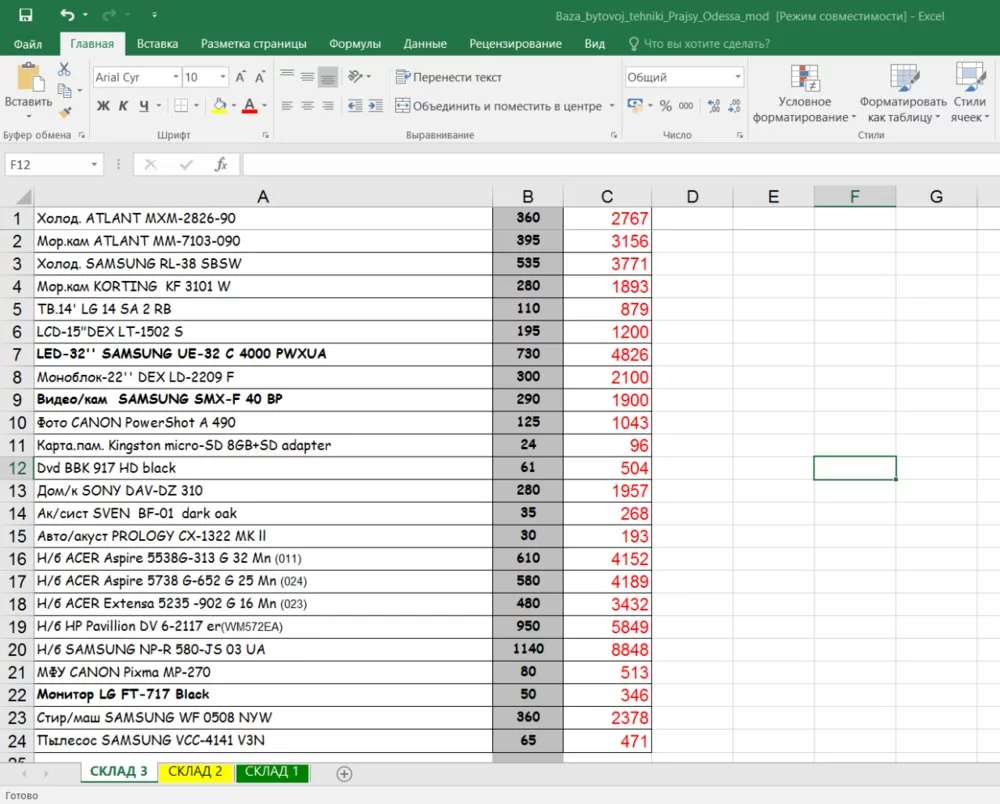Click the Paste clipboard icon
This screenshot has width=1000, height=804.
pos(29,77)
